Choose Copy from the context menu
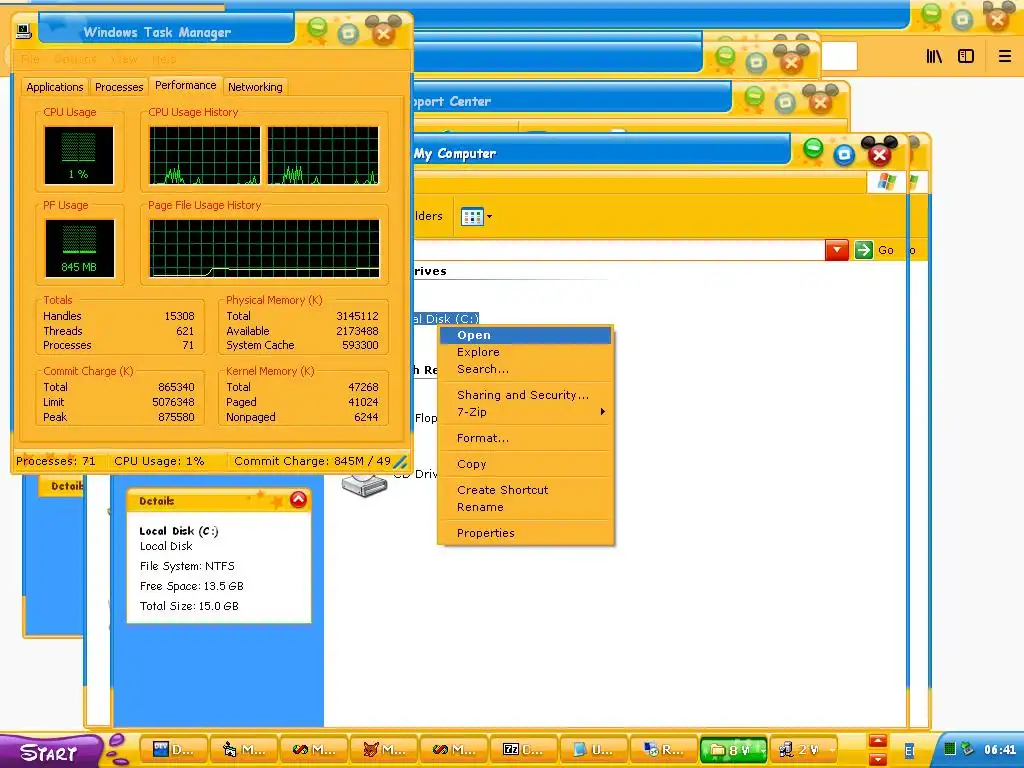 (526, 464)
